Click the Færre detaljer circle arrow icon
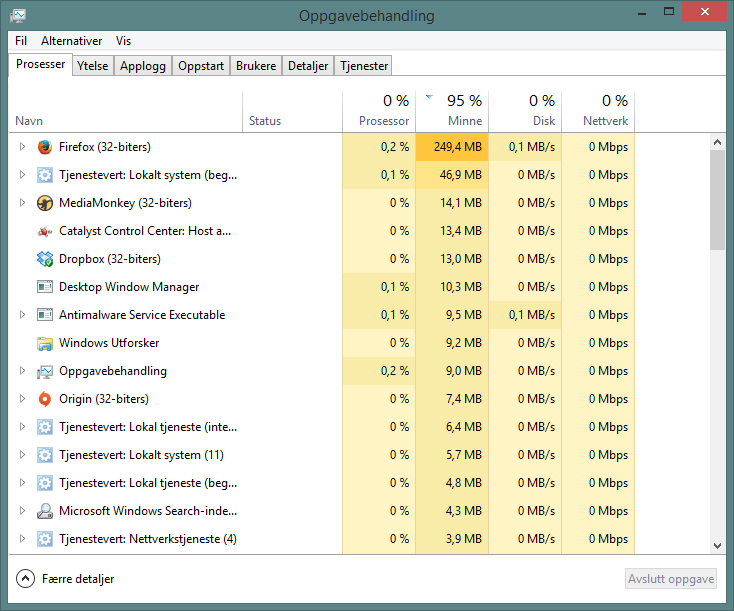This screenshot has width=734, height=611. coord(25,579)
